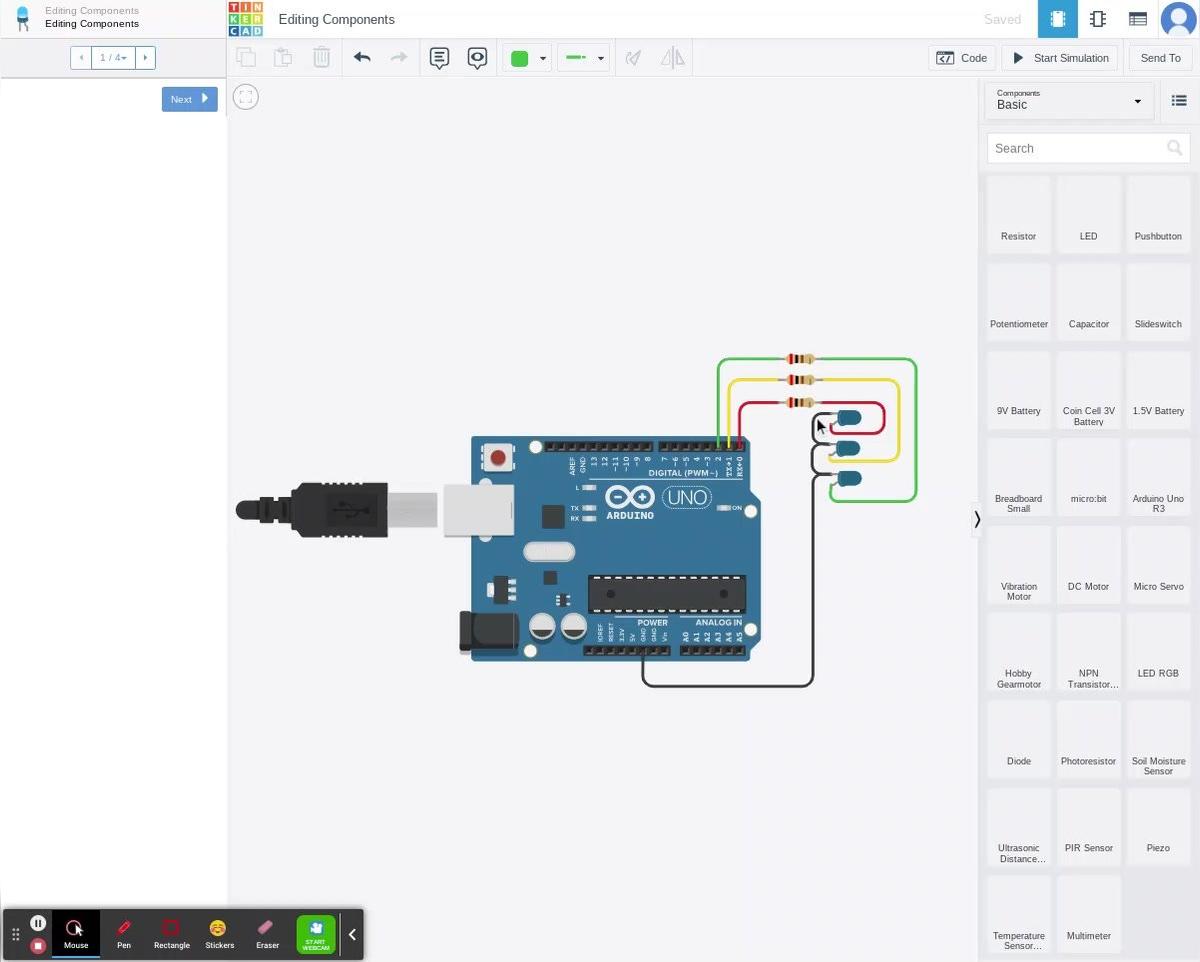Viewport: 1200px width, 962px height.
Task: Click the Tinkercad logo
Action: coord(245,19)
